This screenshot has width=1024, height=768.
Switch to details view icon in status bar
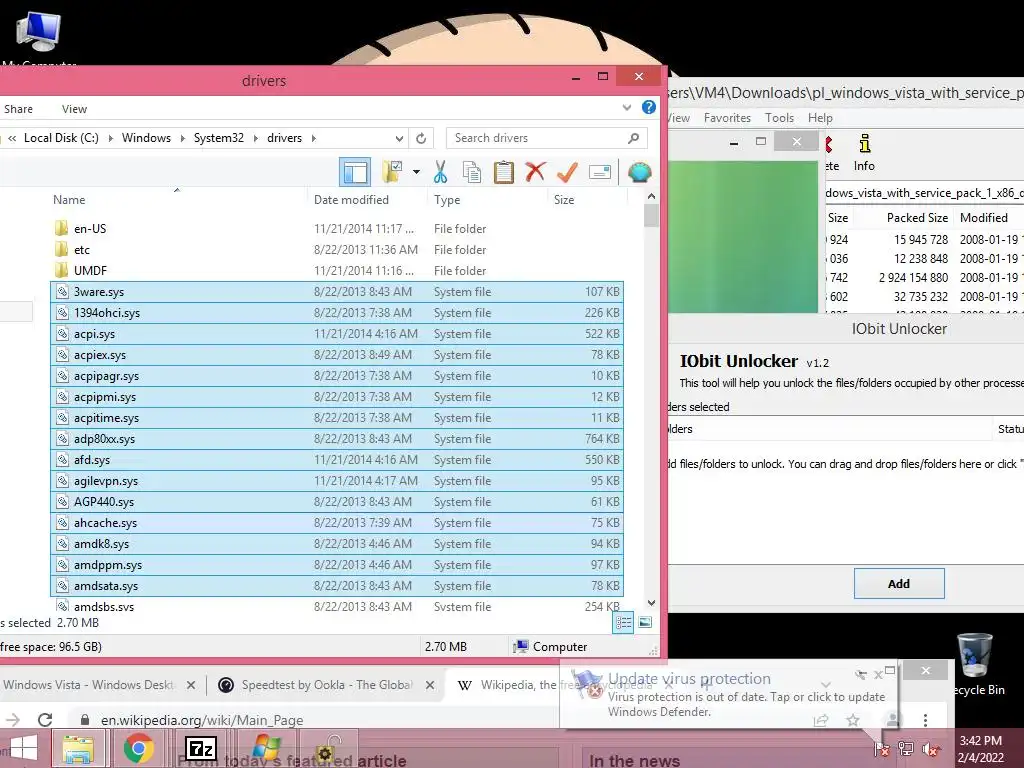tap(623, 622)
